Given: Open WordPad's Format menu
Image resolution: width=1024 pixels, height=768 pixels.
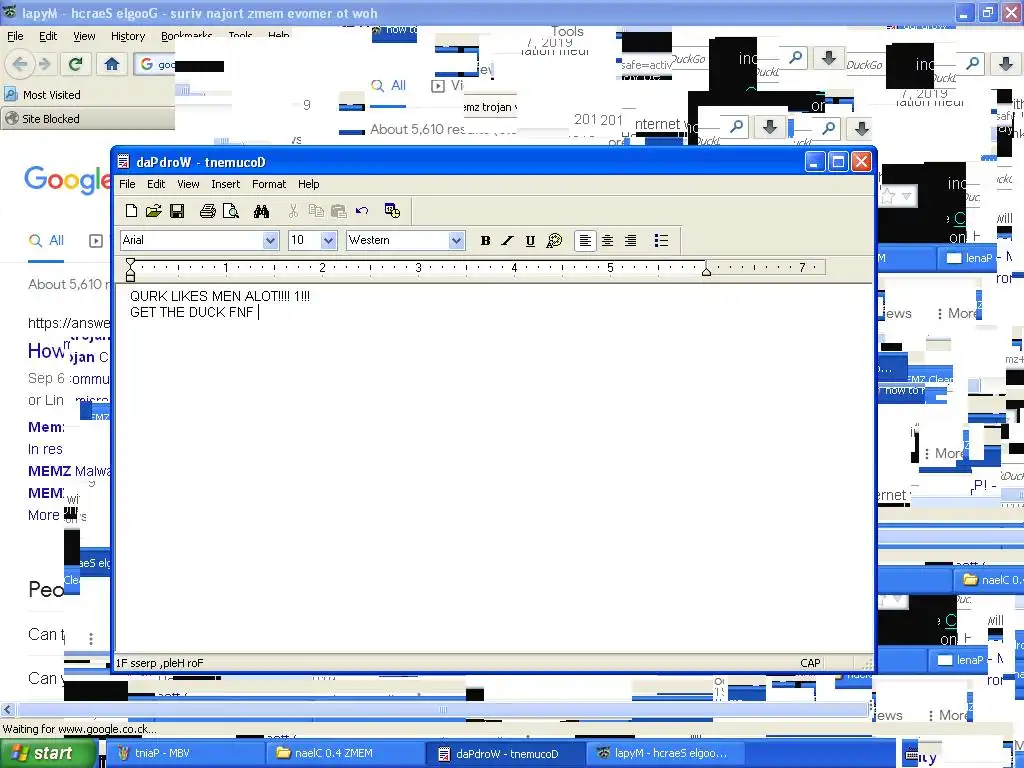Looking at the screenshot, I should click(x=269, y=184).
